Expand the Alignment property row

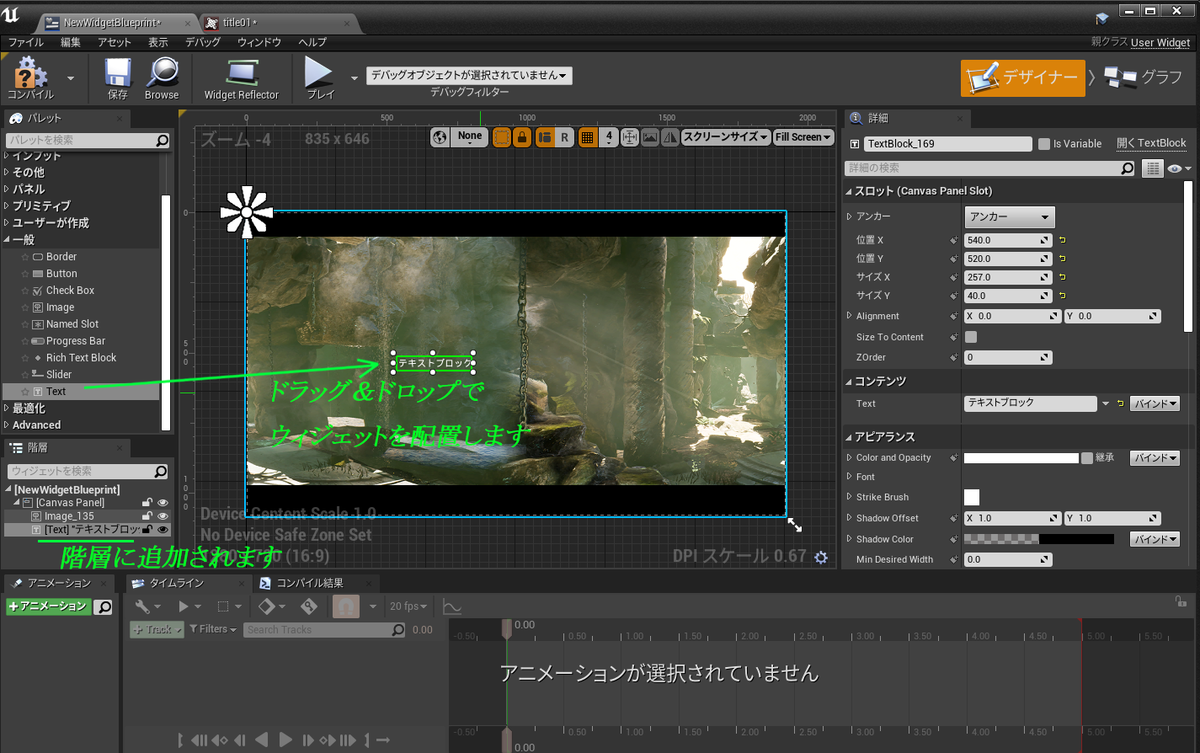(849, 316)
